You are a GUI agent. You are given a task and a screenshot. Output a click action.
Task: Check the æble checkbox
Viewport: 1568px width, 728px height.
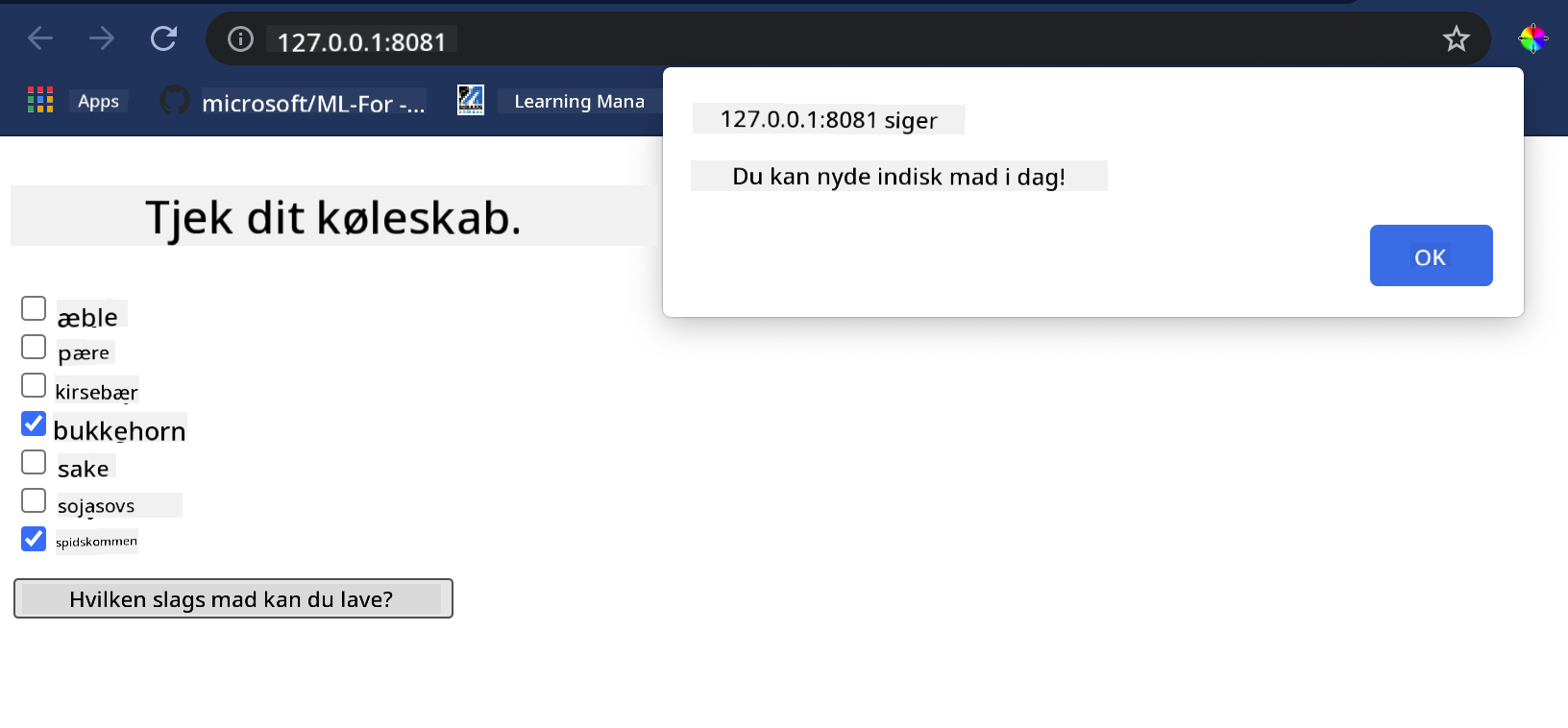click(x=34, y=308)
